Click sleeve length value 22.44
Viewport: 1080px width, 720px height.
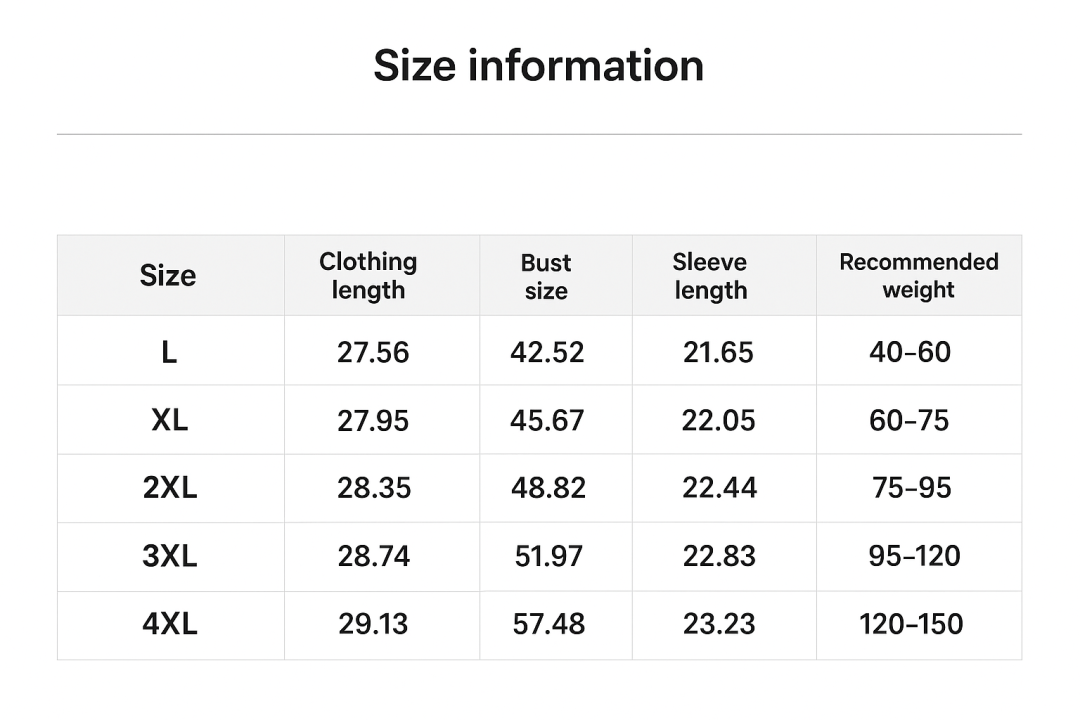click(x=720, y=488)
